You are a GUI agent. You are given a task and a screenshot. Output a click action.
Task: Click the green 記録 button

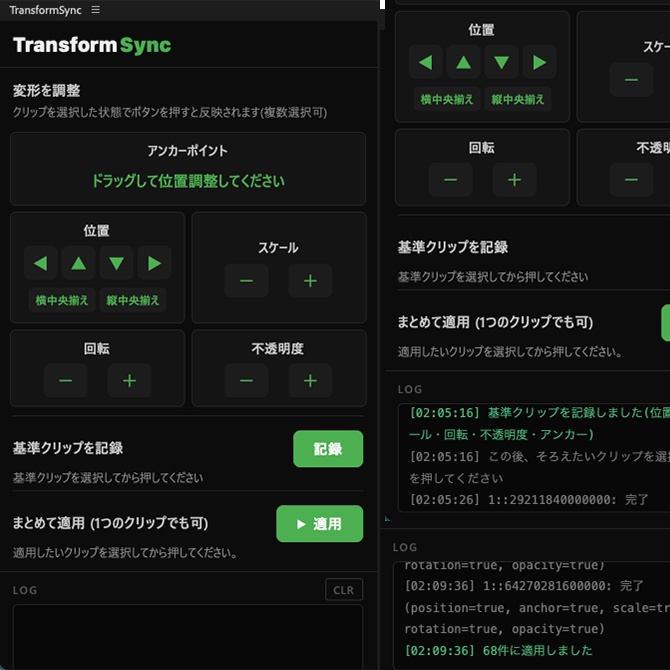pos(328,449)
